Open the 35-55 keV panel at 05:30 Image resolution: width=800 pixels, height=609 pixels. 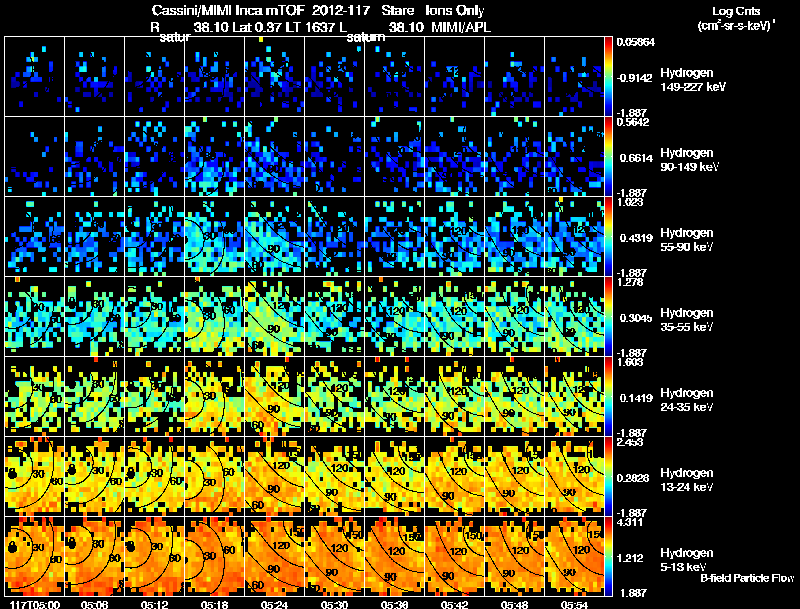[335, 317]
